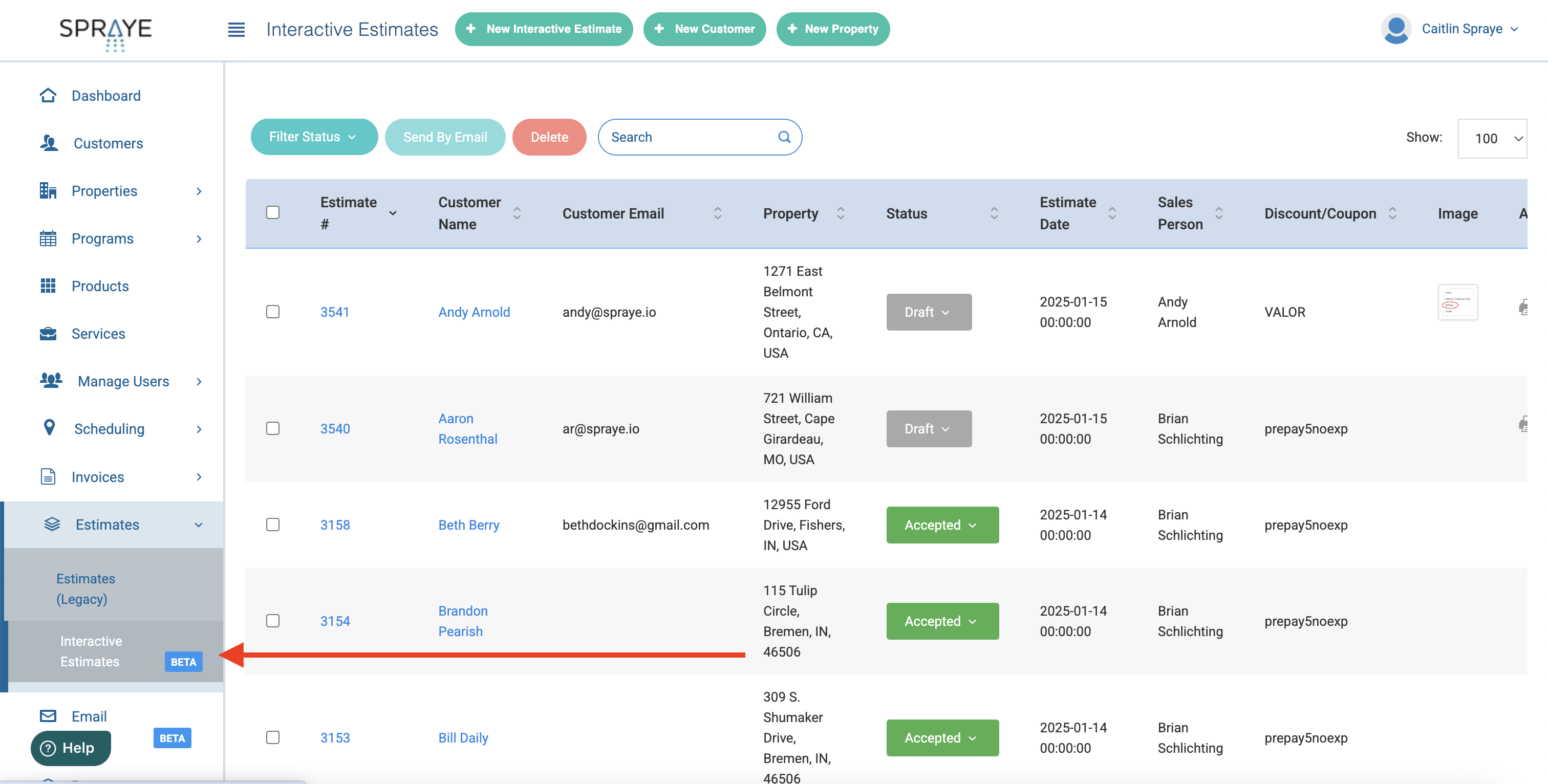Screen dimensions: 1548x784
Task: Click the Scheduling map pin icon
Action: [49, 428]
